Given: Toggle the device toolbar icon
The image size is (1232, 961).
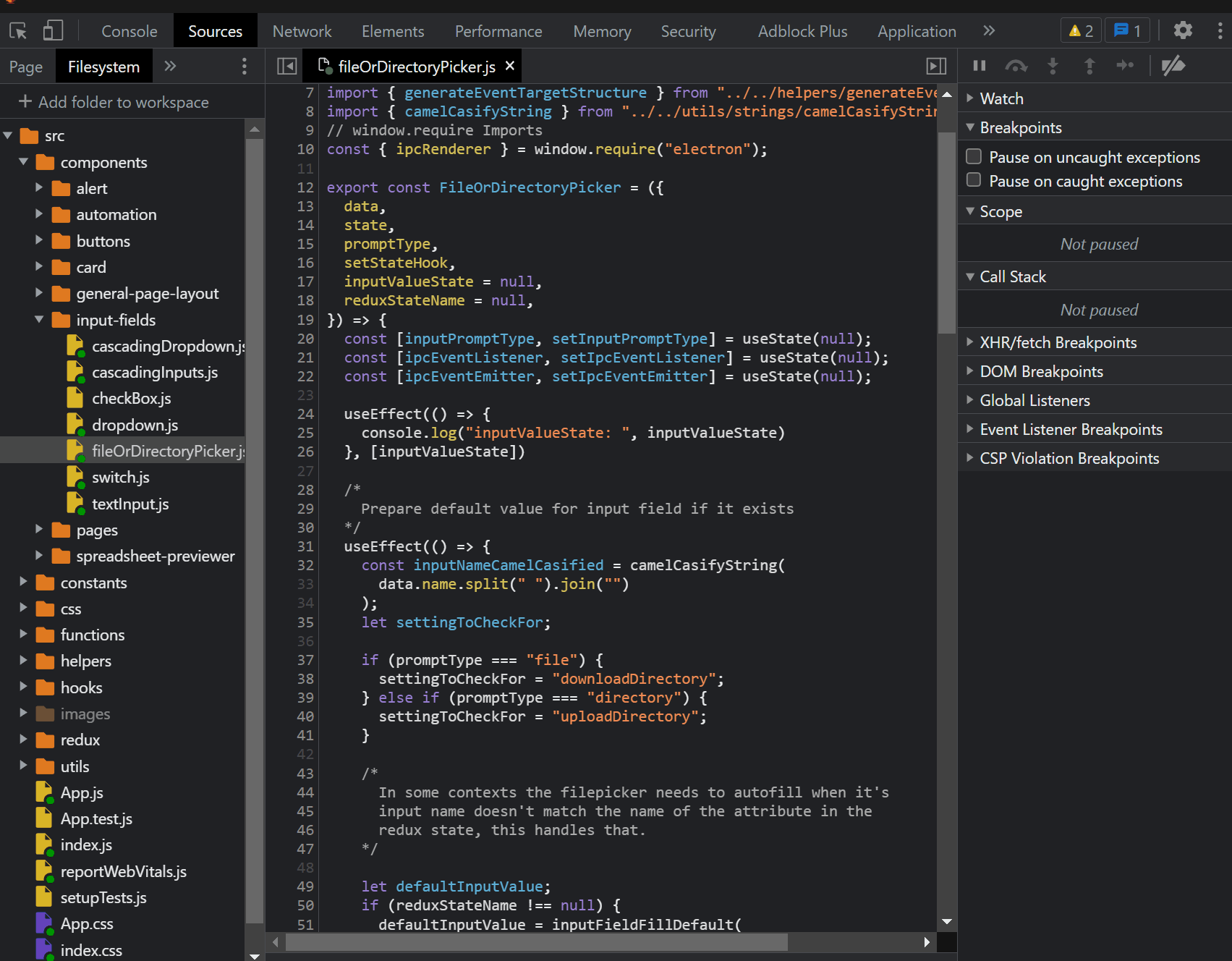Looking at the screenshot, I should coord(53,31).
